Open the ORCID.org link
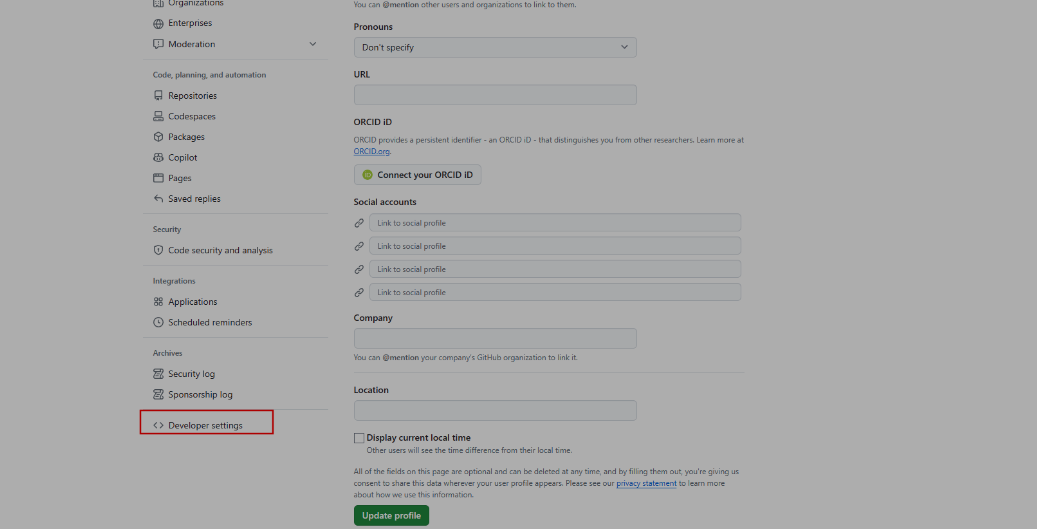Image resolution: width=1037 pixels, height=529 pixels. point(371,151)
